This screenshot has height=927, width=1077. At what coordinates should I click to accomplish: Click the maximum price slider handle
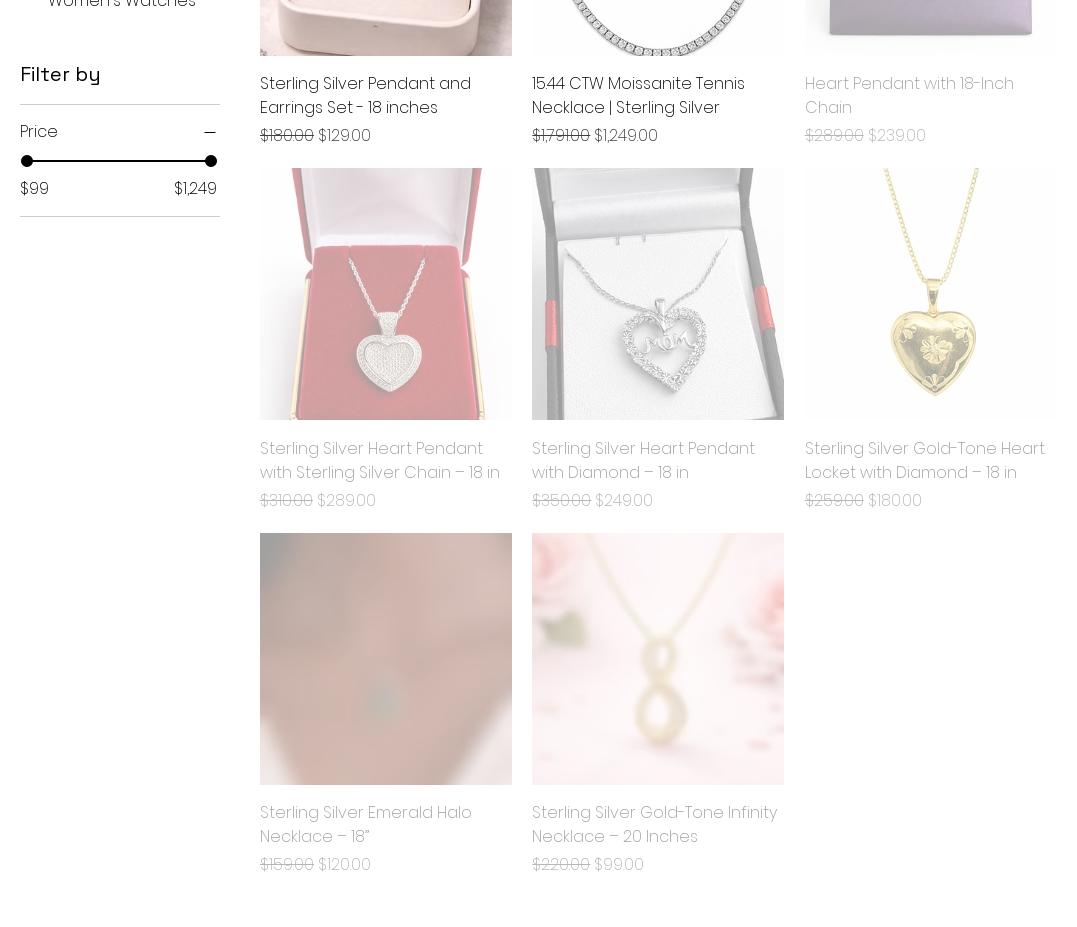(x=211, y=161)
